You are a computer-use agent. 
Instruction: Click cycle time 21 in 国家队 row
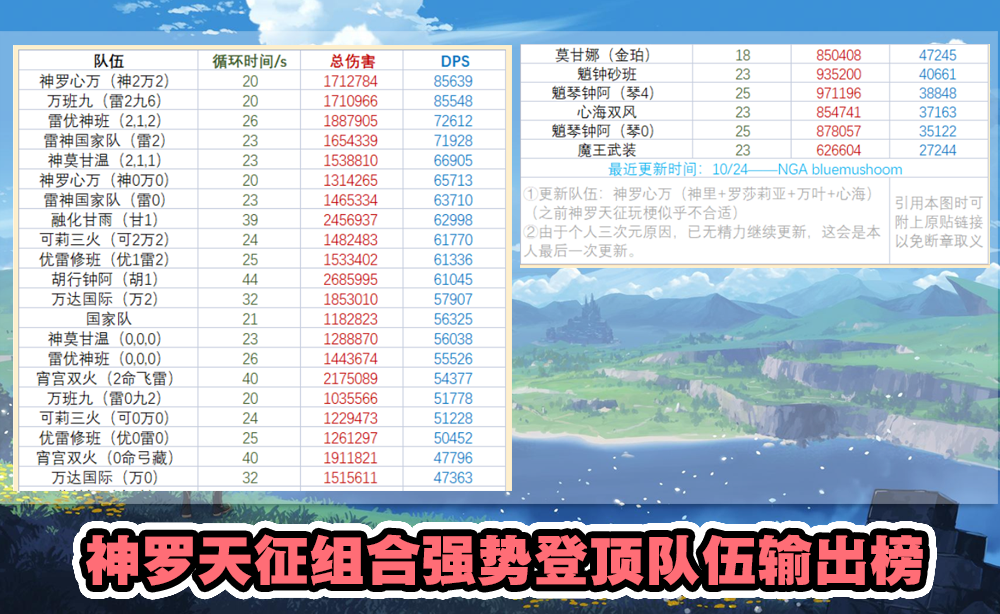click(250, 319)
